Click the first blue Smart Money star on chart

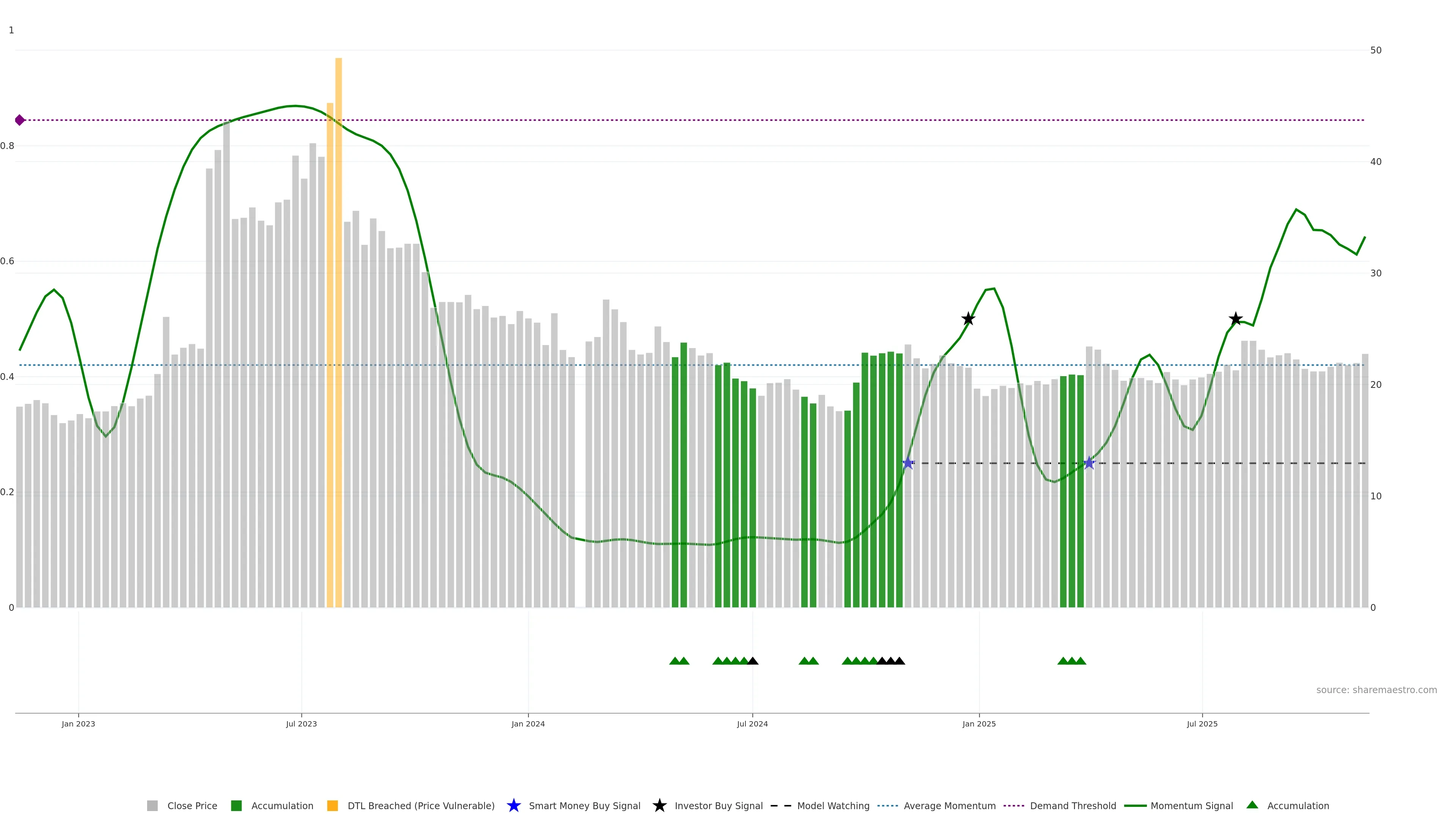pos(908,463)
